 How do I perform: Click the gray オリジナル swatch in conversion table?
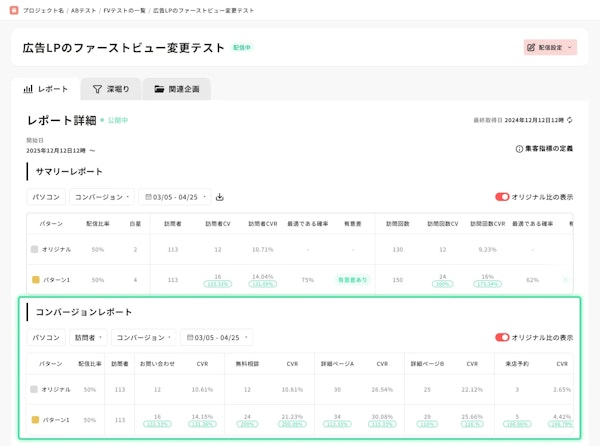point(35,389)
